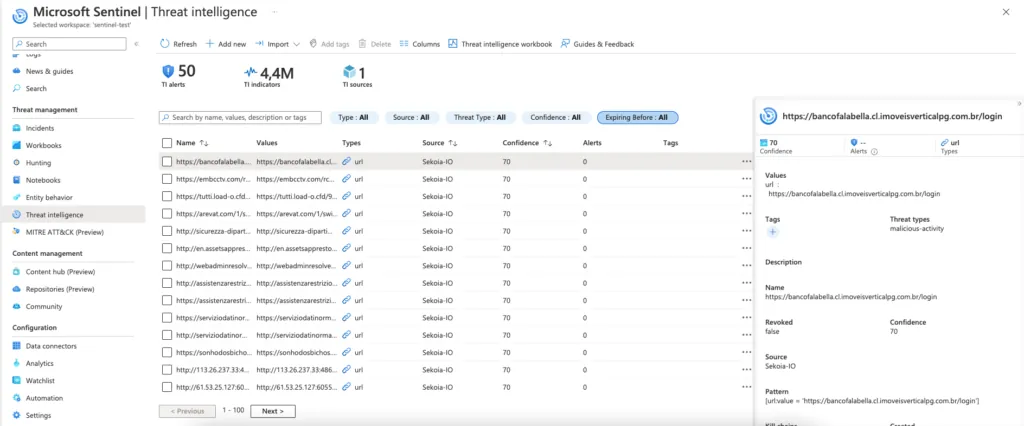Image resolution: width=1024 pixels, height=426 pixels.
Task: Open the Threat intelligence workbook
Action: 500,44
